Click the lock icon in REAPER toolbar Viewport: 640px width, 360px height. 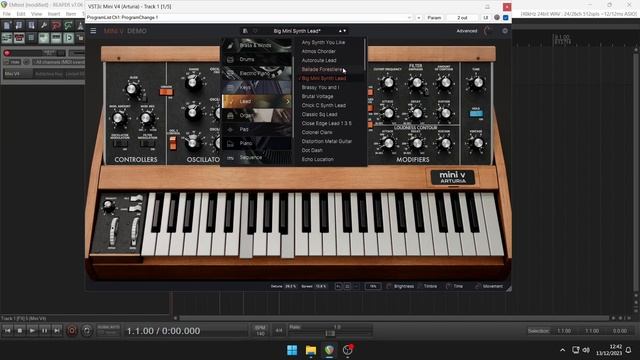click(80, 38)
